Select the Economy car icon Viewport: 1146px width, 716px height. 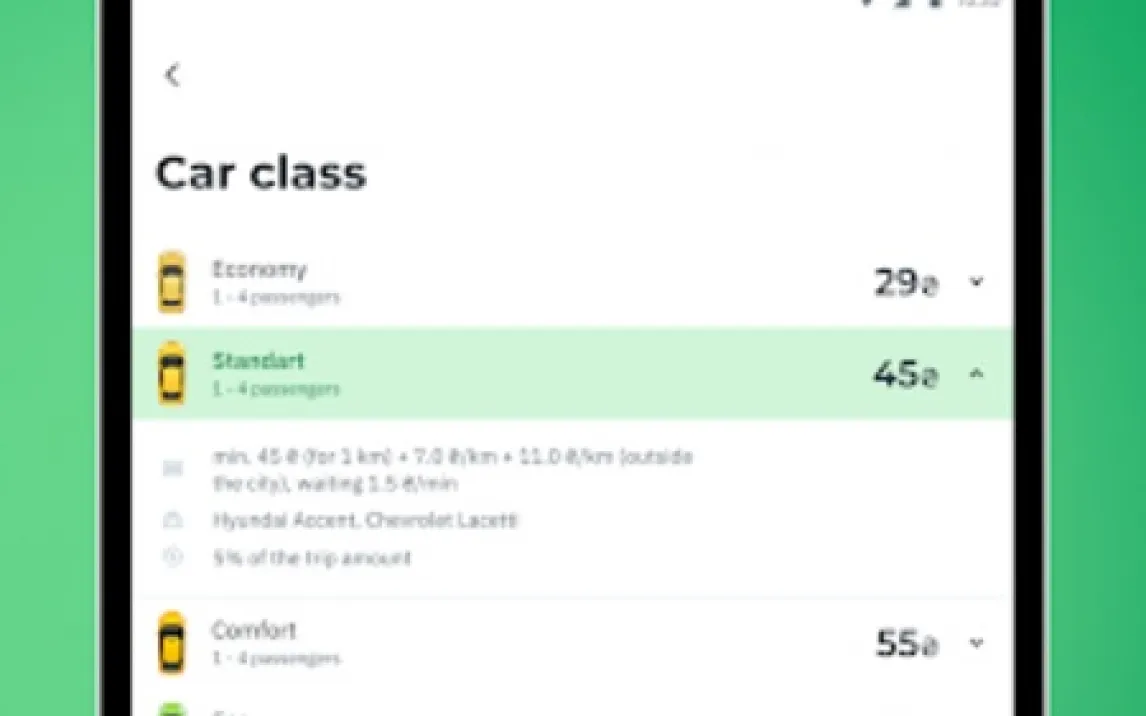click(x=172, y=282)
